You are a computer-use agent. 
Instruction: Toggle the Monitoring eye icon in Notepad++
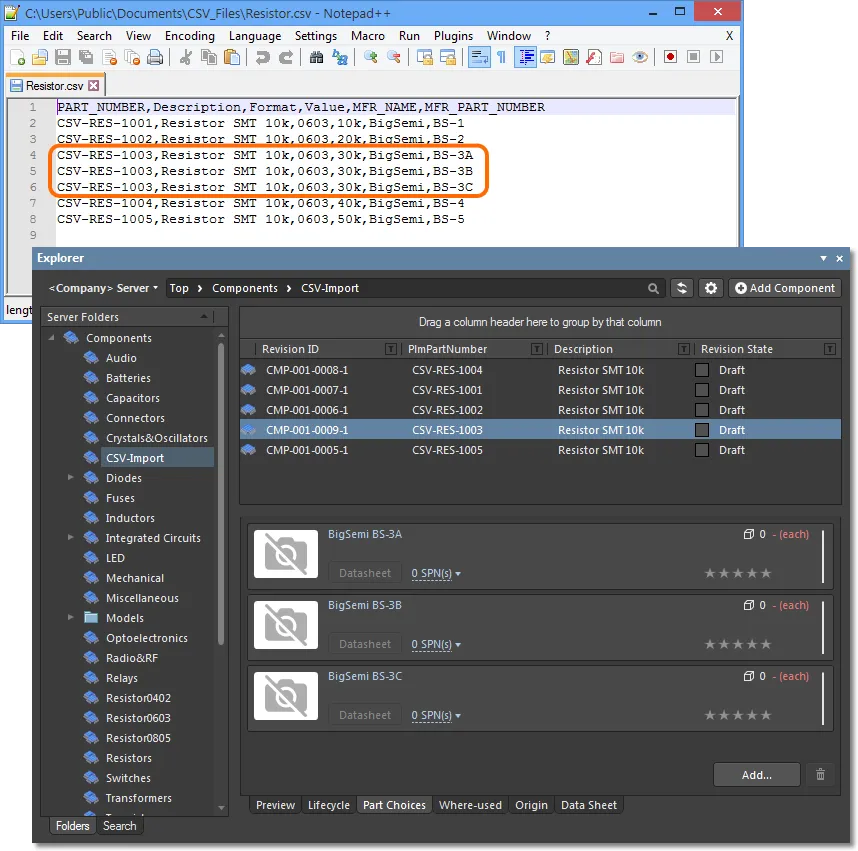[x=640, y=57]
